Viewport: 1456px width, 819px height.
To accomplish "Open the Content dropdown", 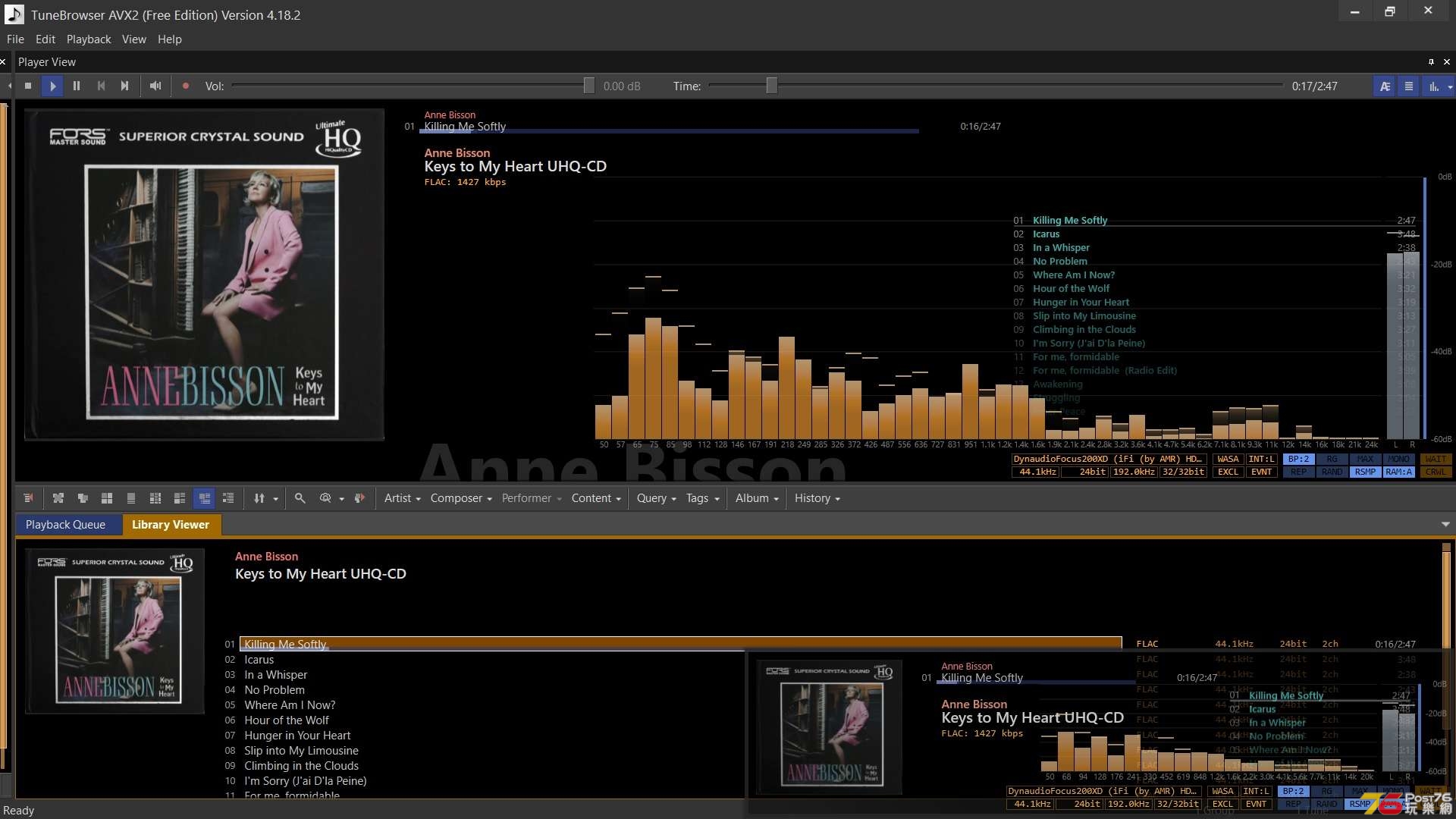I will pyautogui.click(x=596, y=498).
